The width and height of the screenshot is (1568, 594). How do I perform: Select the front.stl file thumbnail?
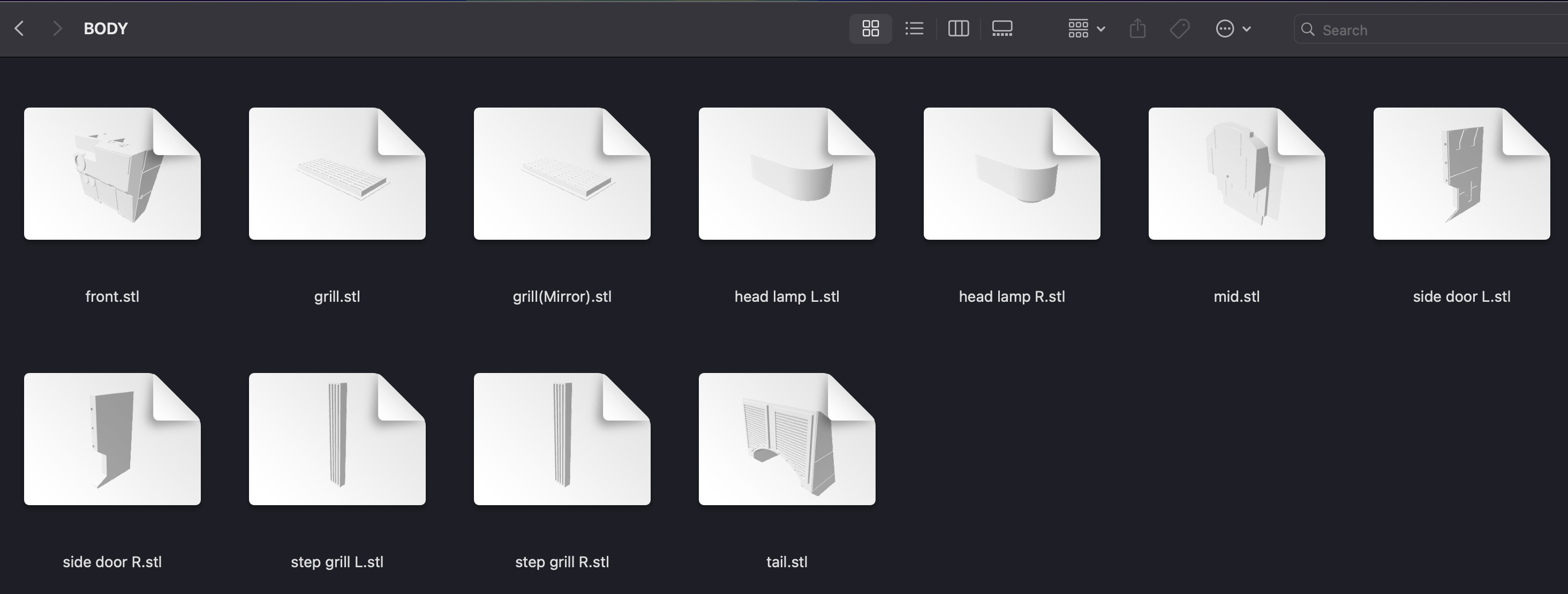[x=112, y=174]
